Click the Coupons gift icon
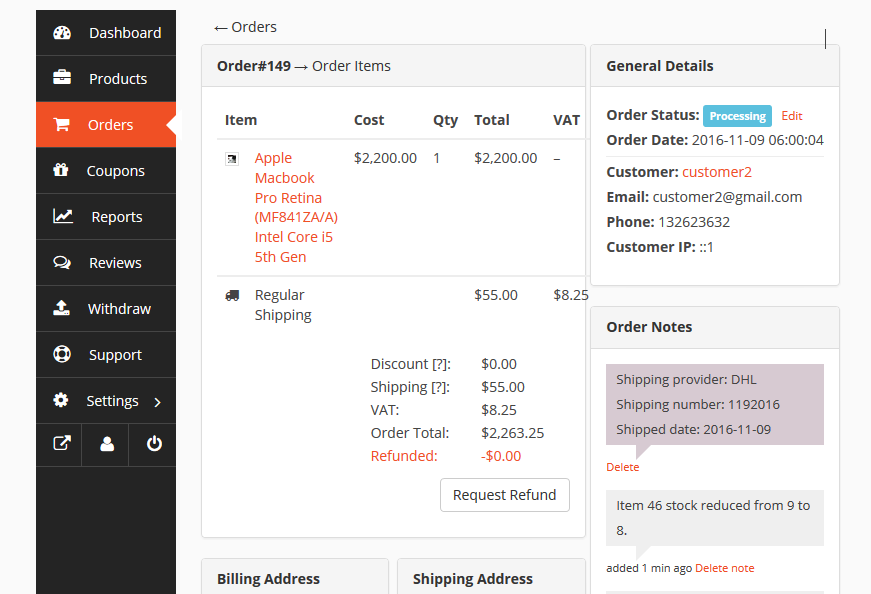Viewport: 871px width, 594px height. point(62,171)
